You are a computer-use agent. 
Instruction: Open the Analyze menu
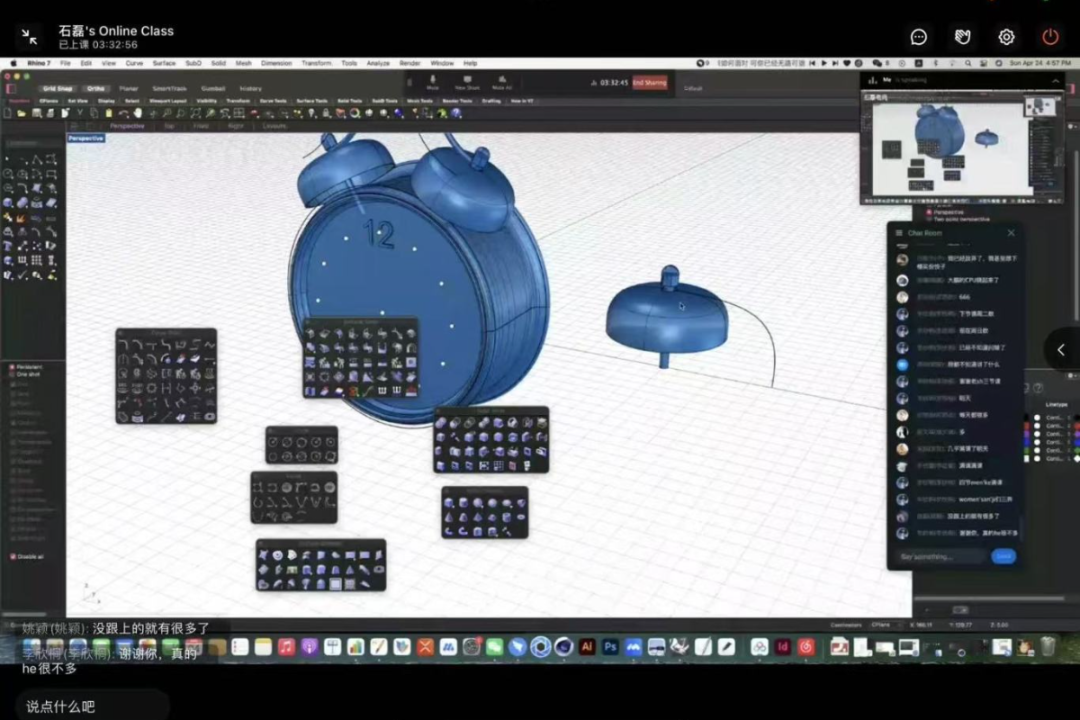coord(378,63)
